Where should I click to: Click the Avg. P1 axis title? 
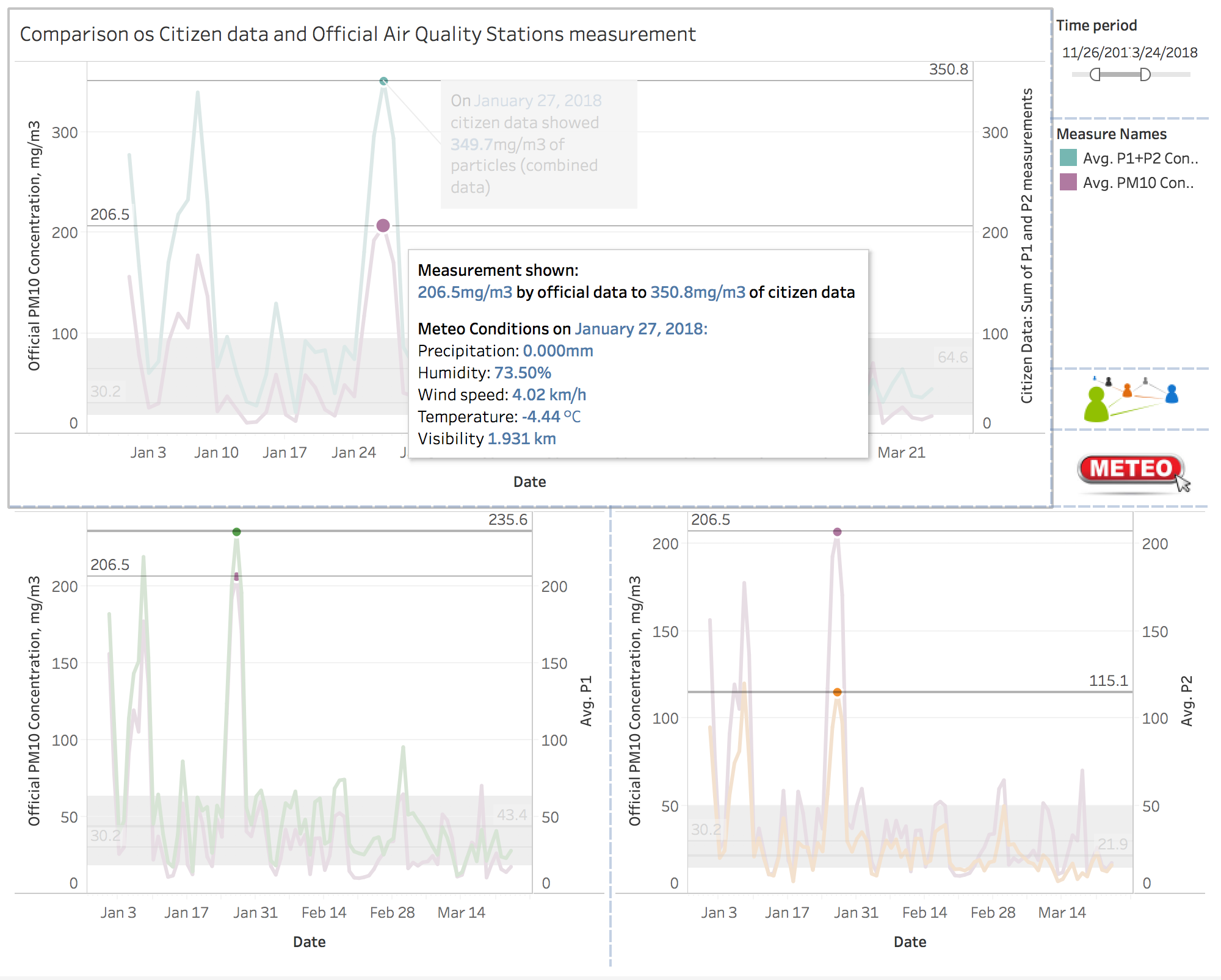[x=586, y=701]
